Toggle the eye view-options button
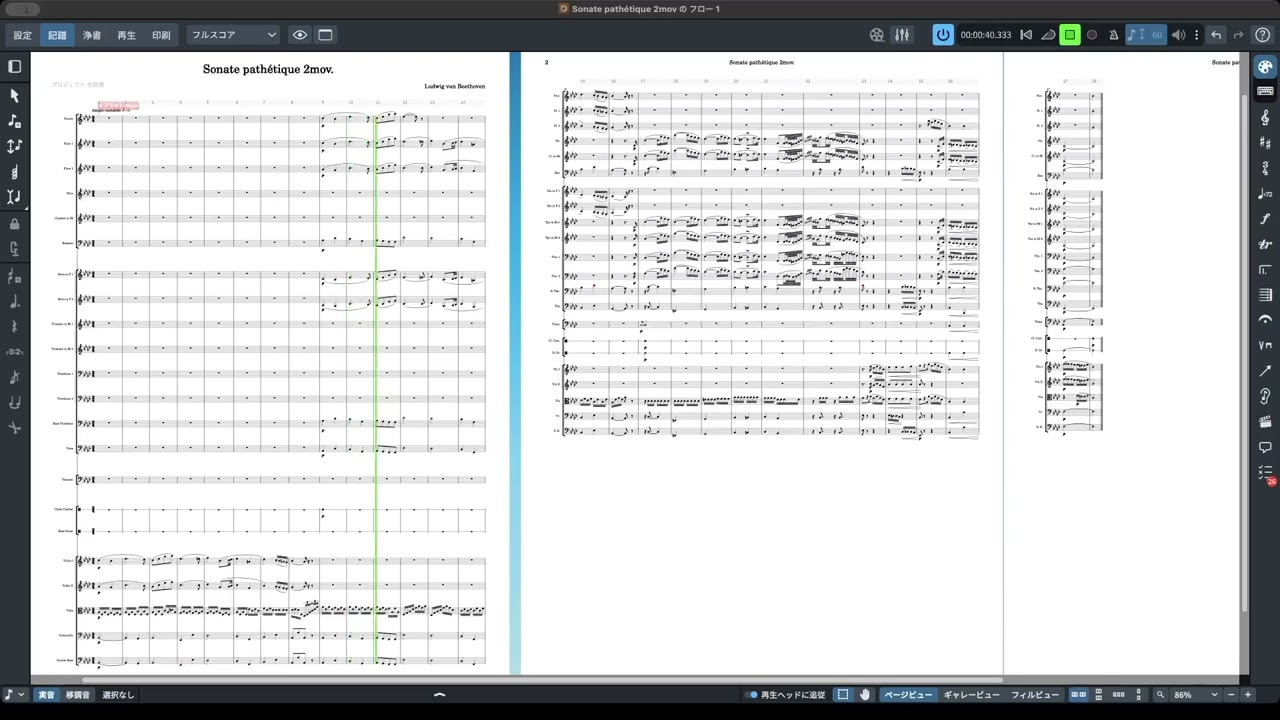The height and width of the screenshot is (720, 1280). pyautogui.click(x=299, y=35)
